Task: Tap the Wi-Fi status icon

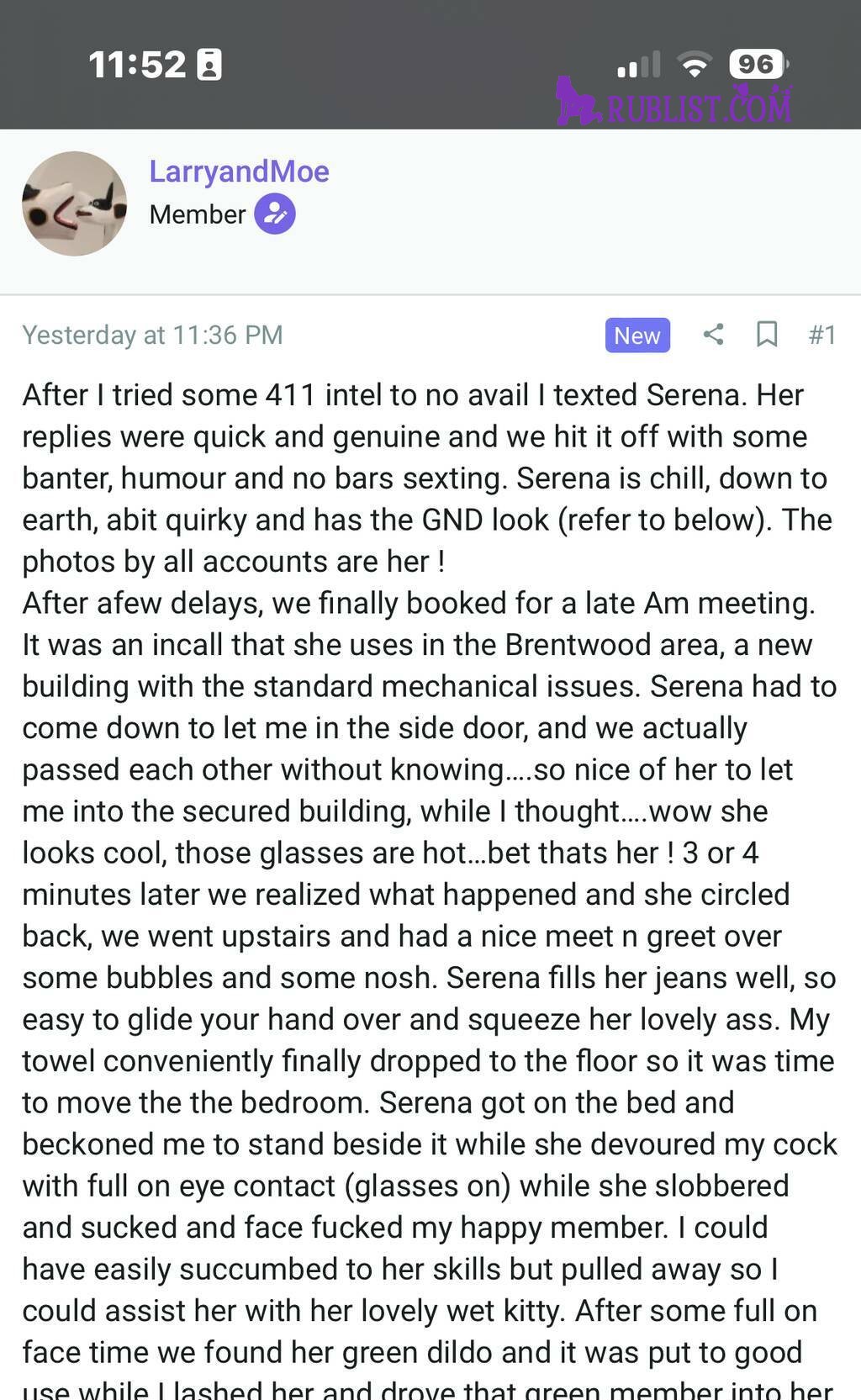Action: tap(695, 65)
